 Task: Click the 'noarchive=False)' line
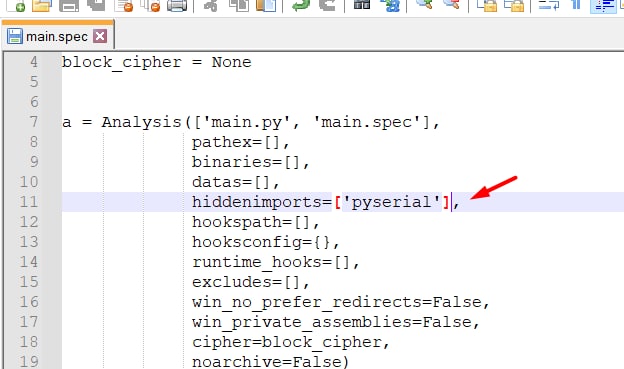271,361
